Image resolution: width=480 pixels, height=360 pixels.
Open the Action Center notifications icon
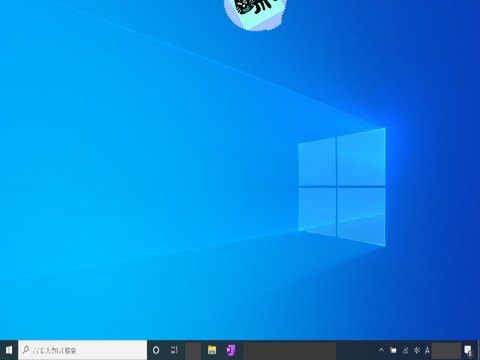click(468, 350)
